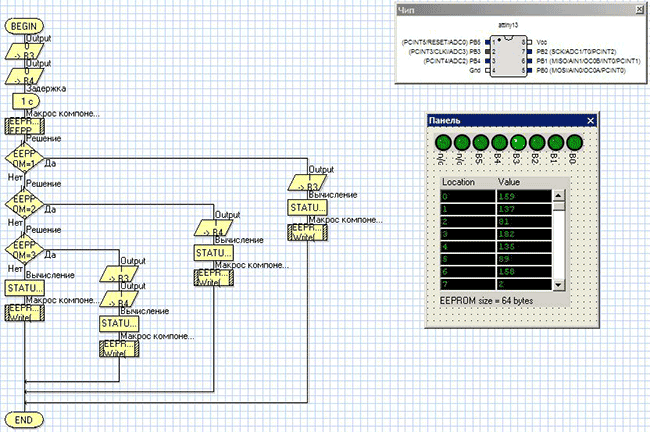This screenshot has height=432, width=650.
Task: Click chip pin 8 Vcc square
Action: point(529,42)
